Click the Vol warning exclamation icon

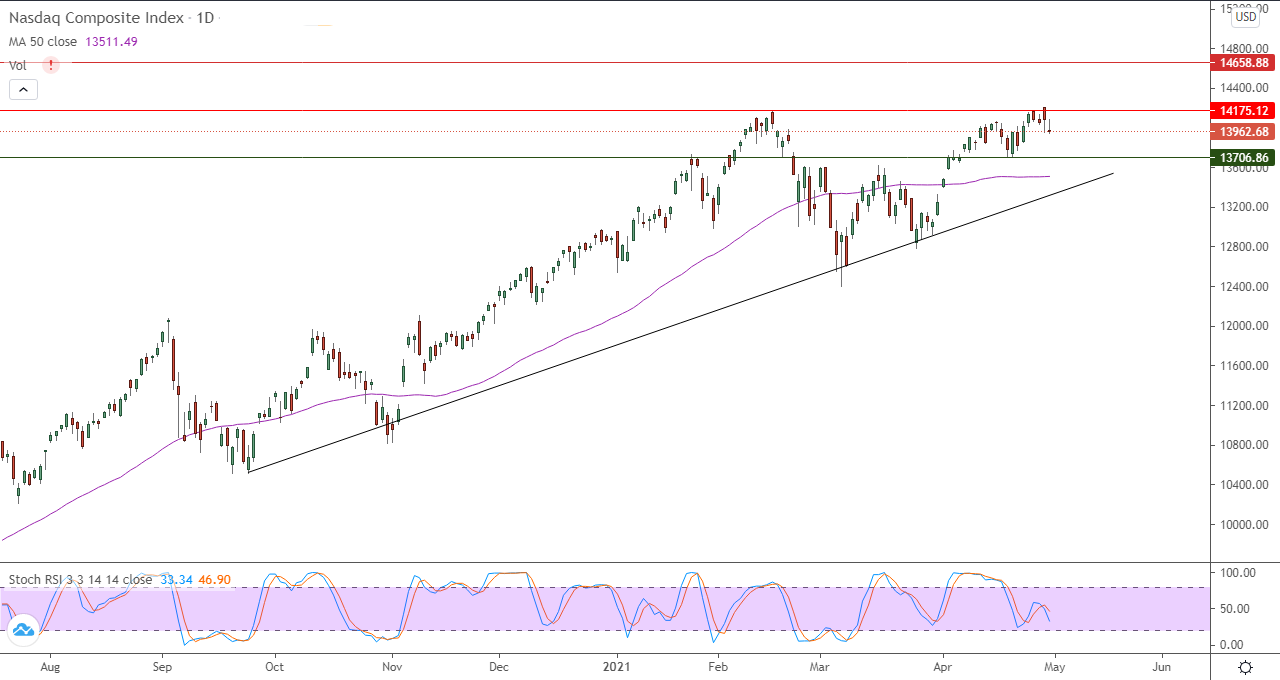[51, 65]
